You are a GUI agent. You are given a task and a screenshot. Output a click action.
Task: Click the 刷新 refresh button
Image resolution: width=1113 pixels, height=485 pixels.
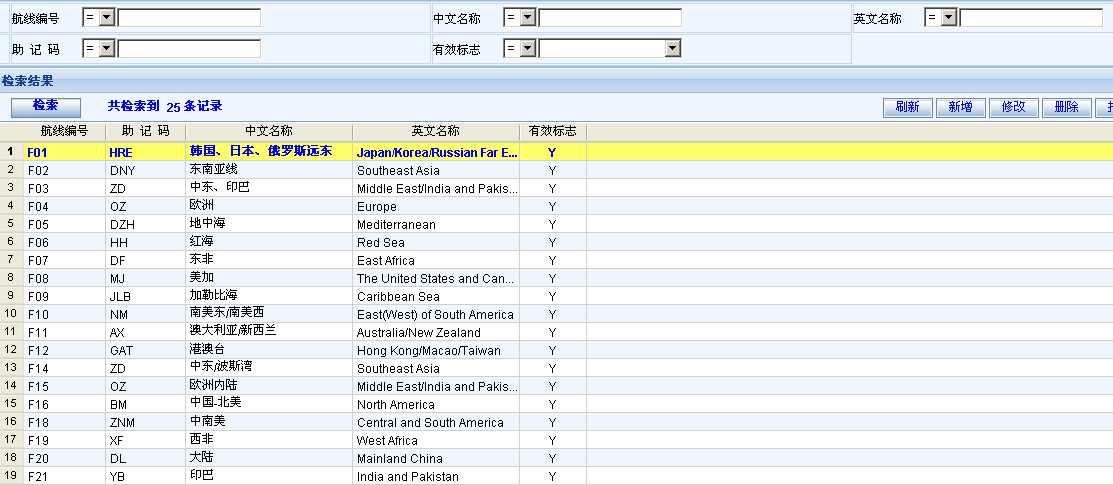point(907,108)
